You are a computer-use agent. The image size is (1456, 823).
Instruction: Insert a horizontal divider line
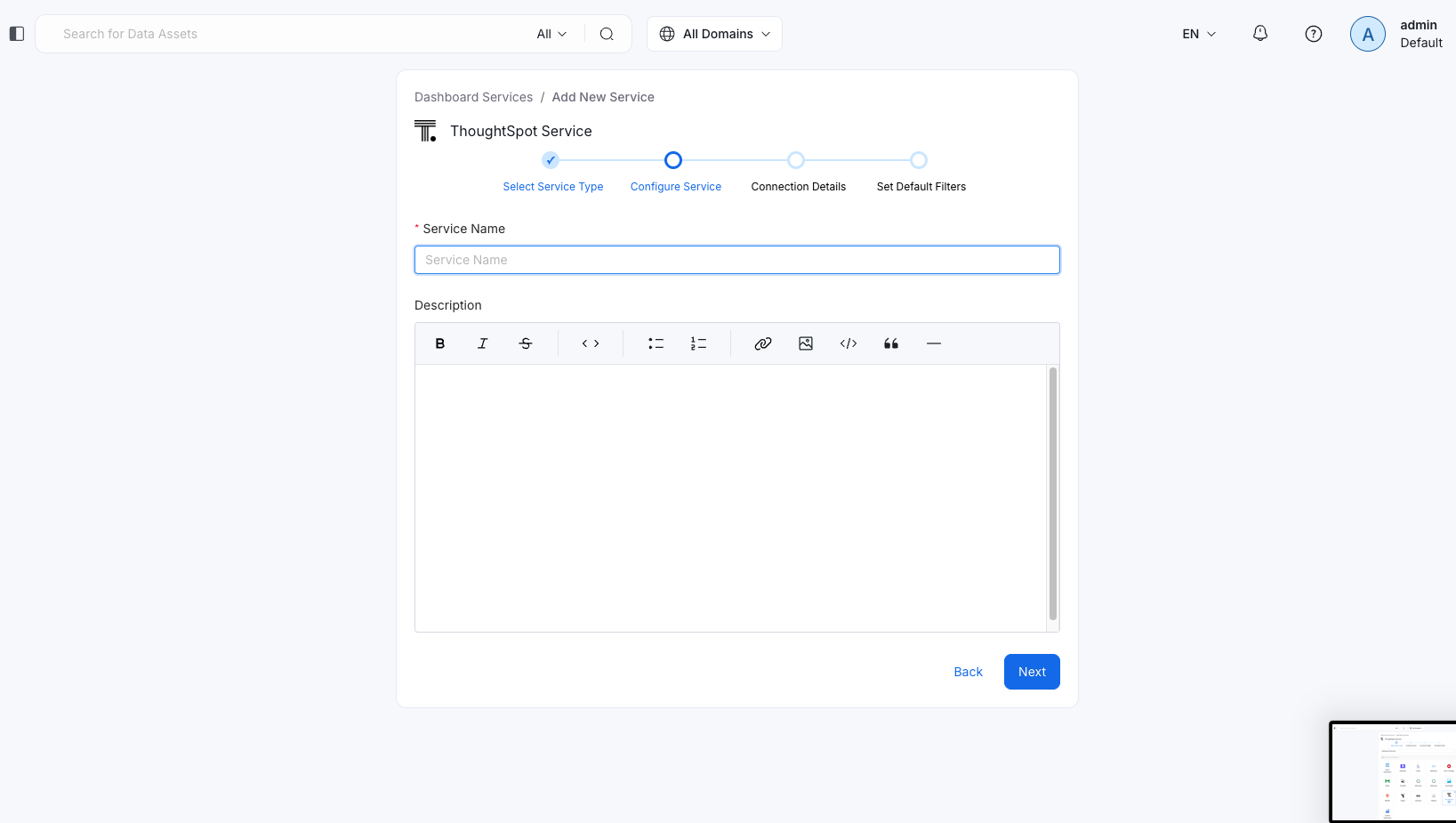[x=934, y=343]
